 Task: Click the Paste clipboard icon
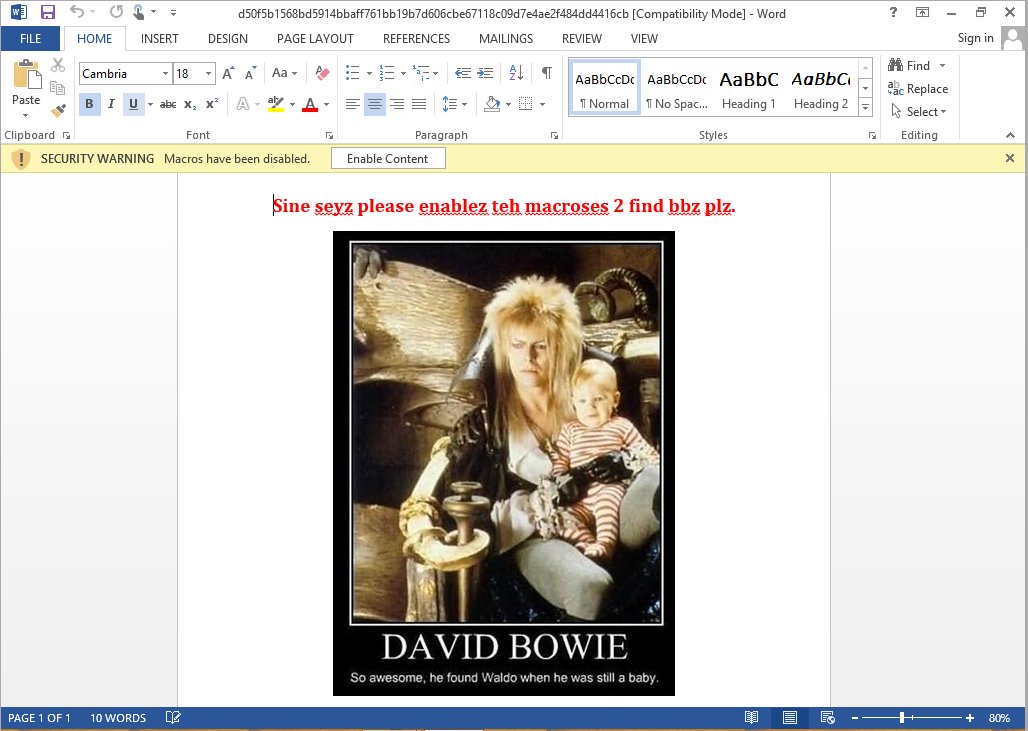(x=26, y=73)
